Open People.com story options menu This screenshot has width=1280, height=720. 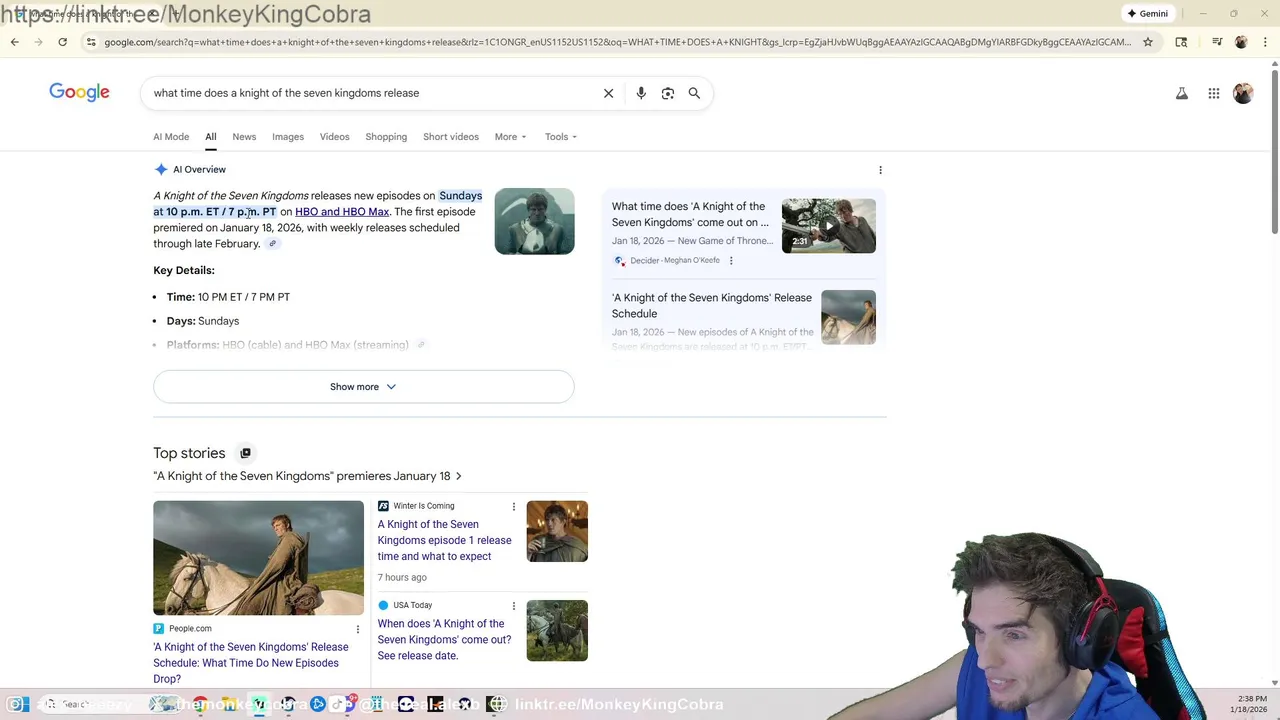coord(358,629)
